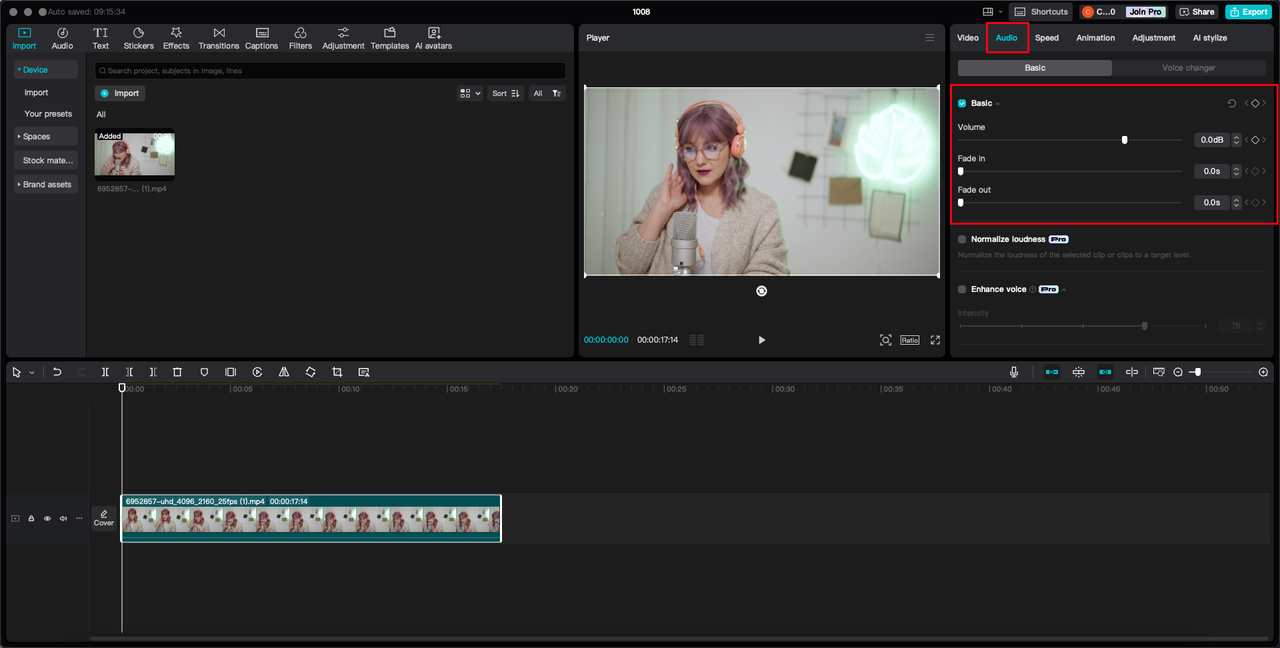Select the Crop tool in timeline toolbar
Screen dimensions: 1280x648
pyautogui.click(x=337, y=372)
